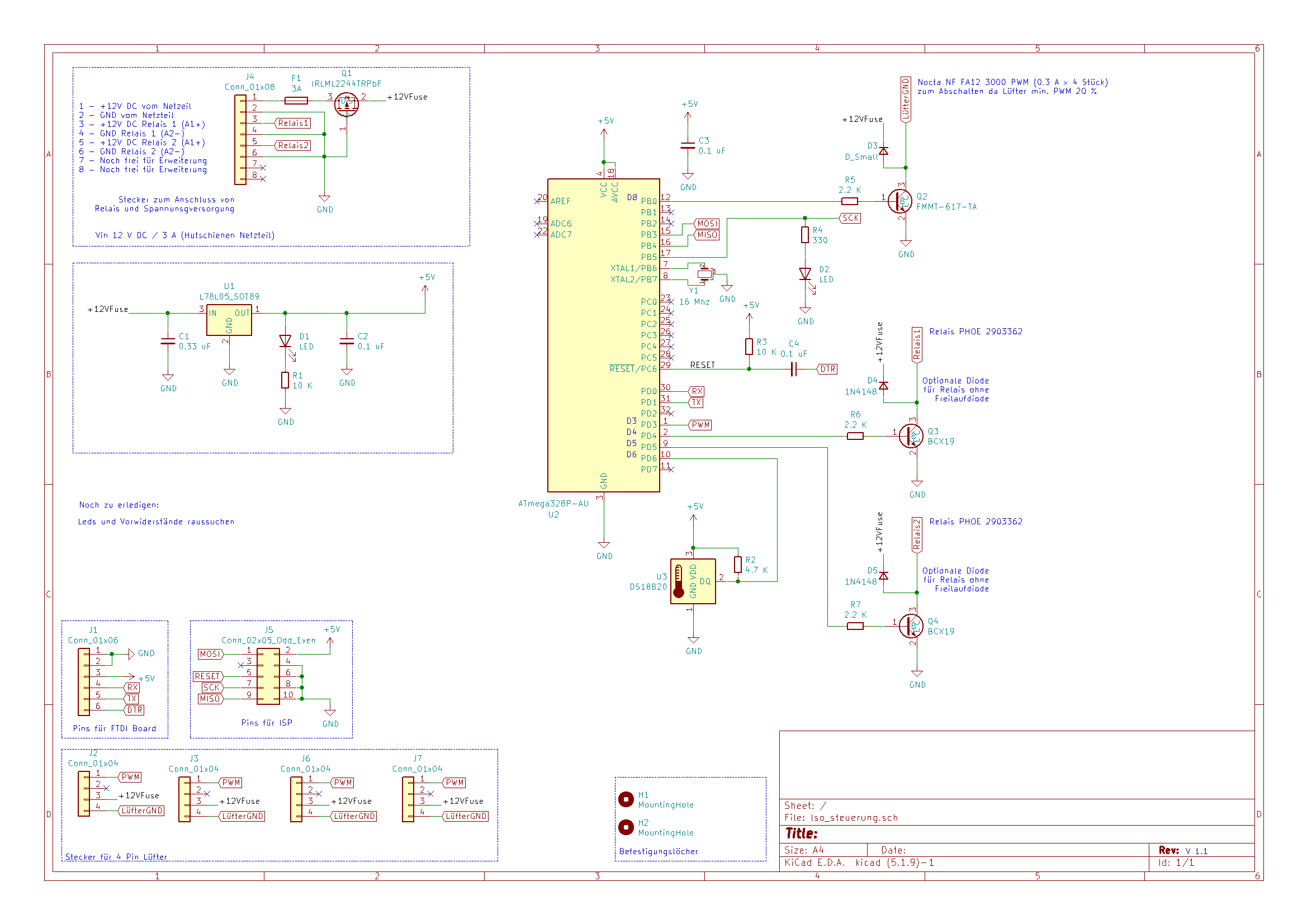Click the C2 0.1 uF capacitor symbol
1307x924 pixels.
pyautogui.click(x=347, y=342)
